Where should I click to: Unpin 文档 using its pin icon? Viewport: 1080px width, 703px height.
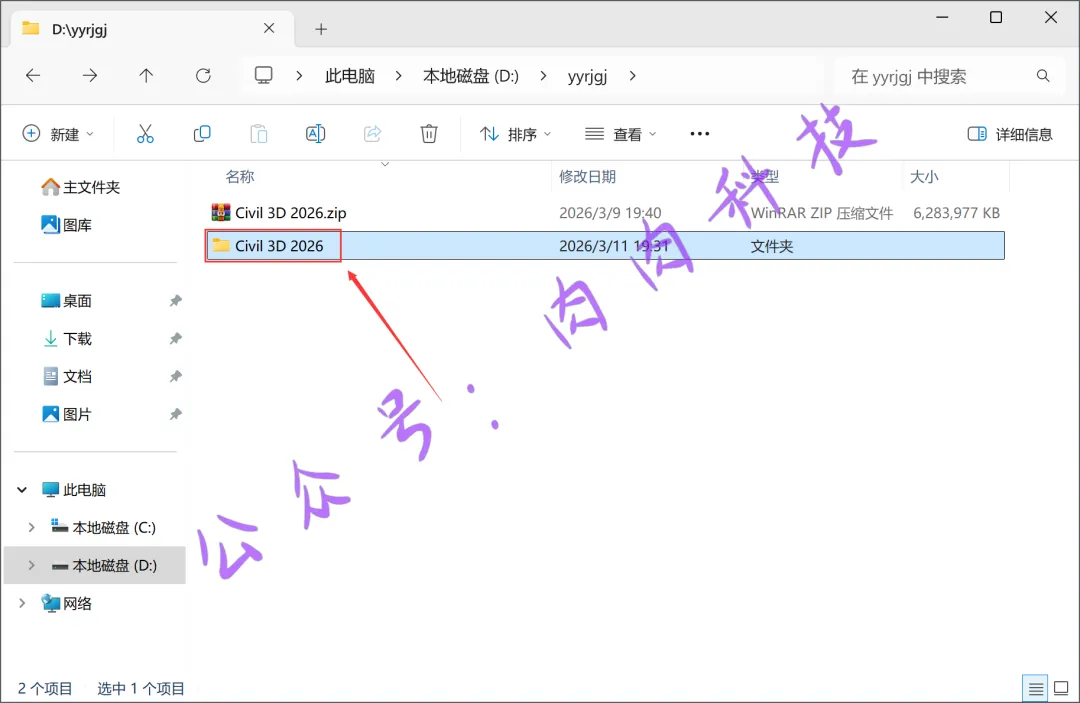(x=176, y=376)
